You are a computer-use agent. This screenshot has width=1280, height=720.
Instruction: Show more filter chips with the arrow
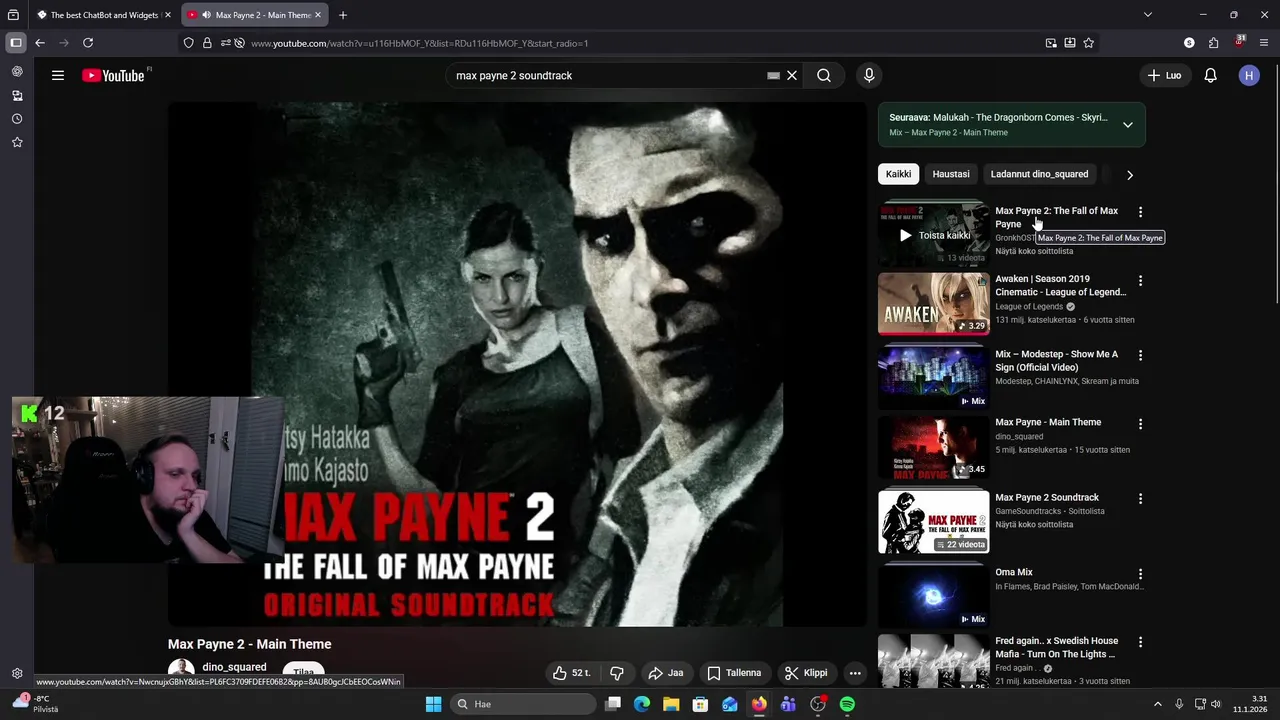(x=1130, y=175)
